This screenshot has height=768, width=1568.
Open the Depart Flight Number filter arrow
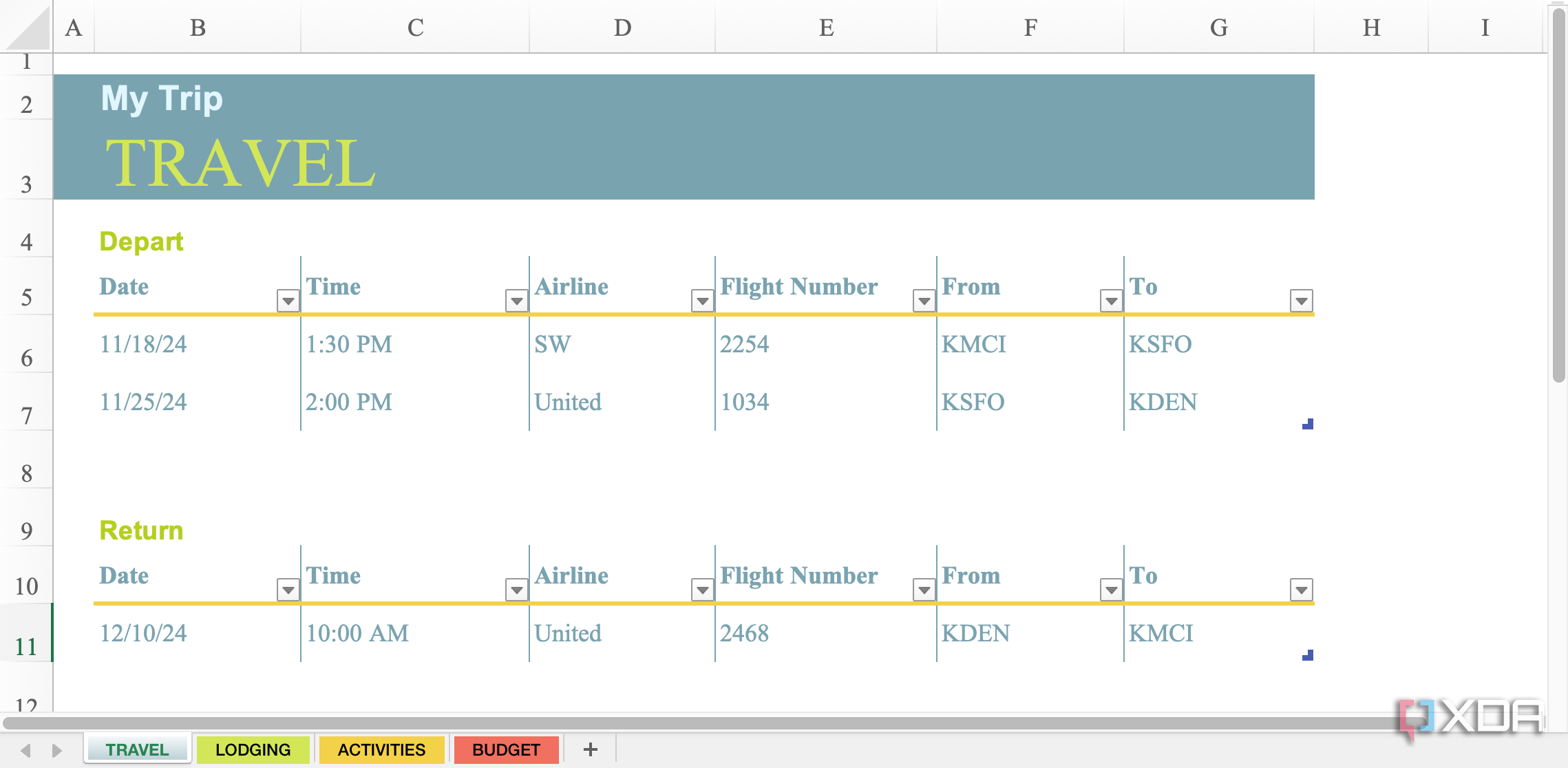[924, 299]
